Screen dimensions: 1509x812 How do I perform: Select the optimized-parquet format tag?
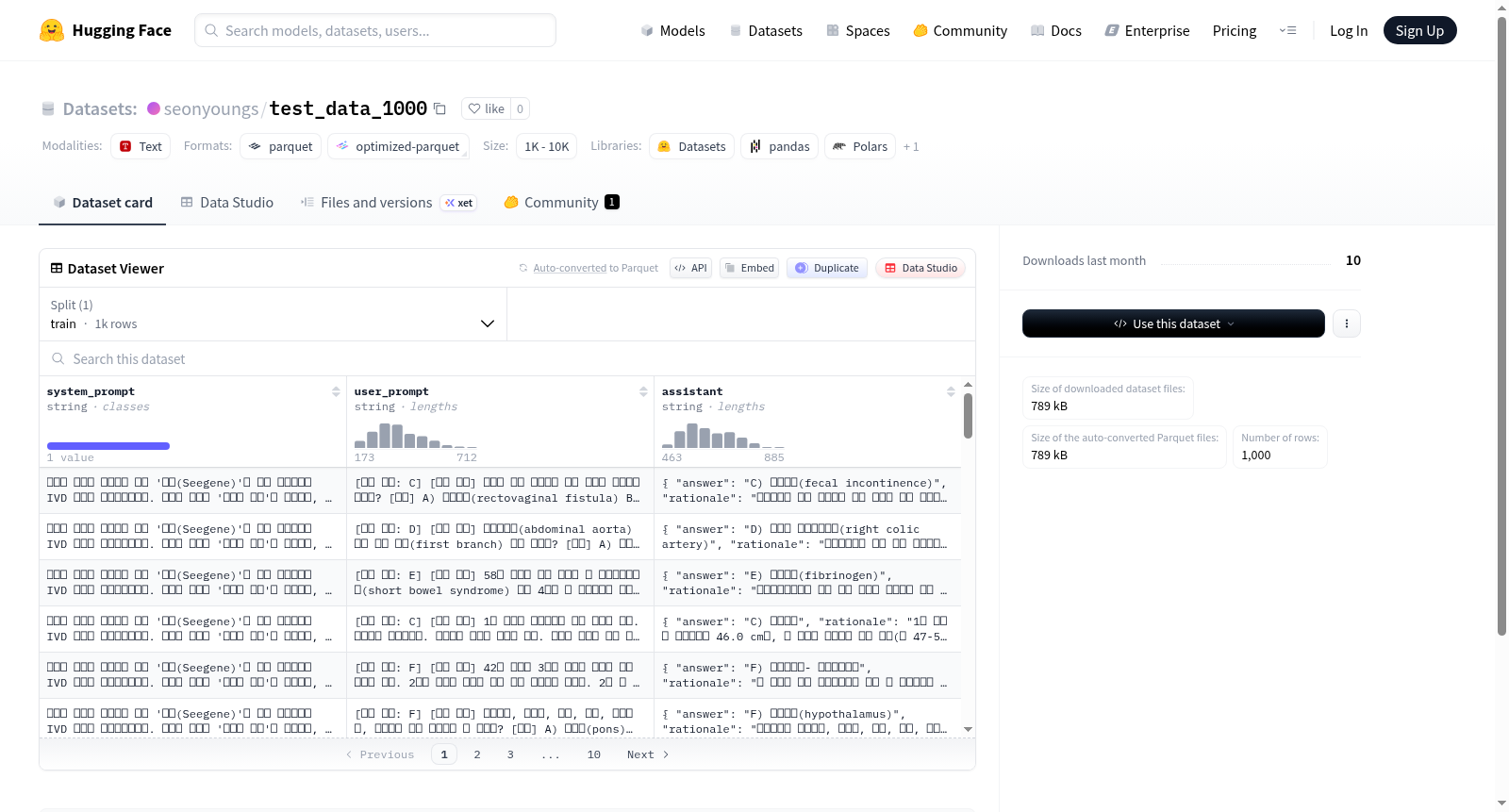(x=397, y=146)
